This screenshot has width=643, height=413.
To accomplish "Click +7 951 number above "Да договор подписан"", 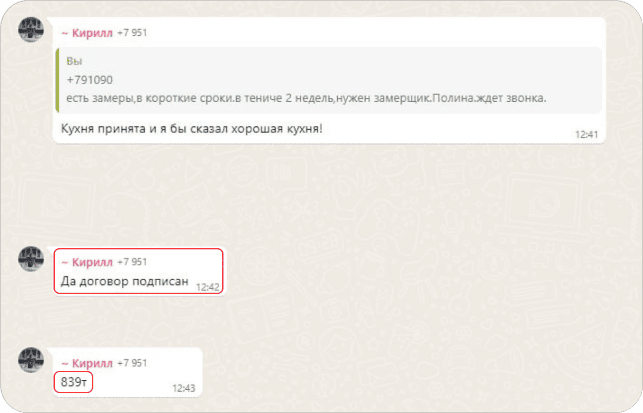I will coord(132,262).
